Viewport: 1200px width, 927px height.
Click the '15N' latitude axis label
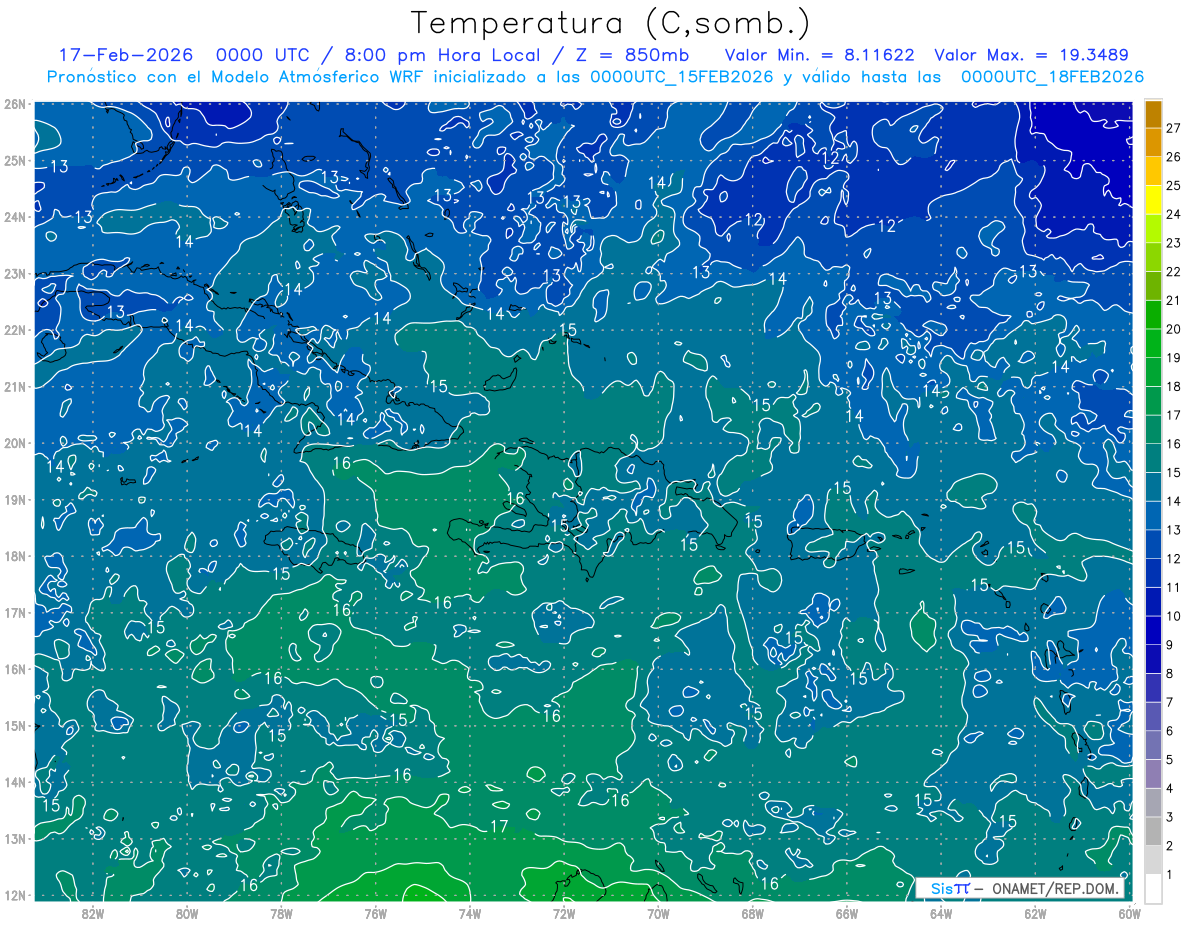14,725
